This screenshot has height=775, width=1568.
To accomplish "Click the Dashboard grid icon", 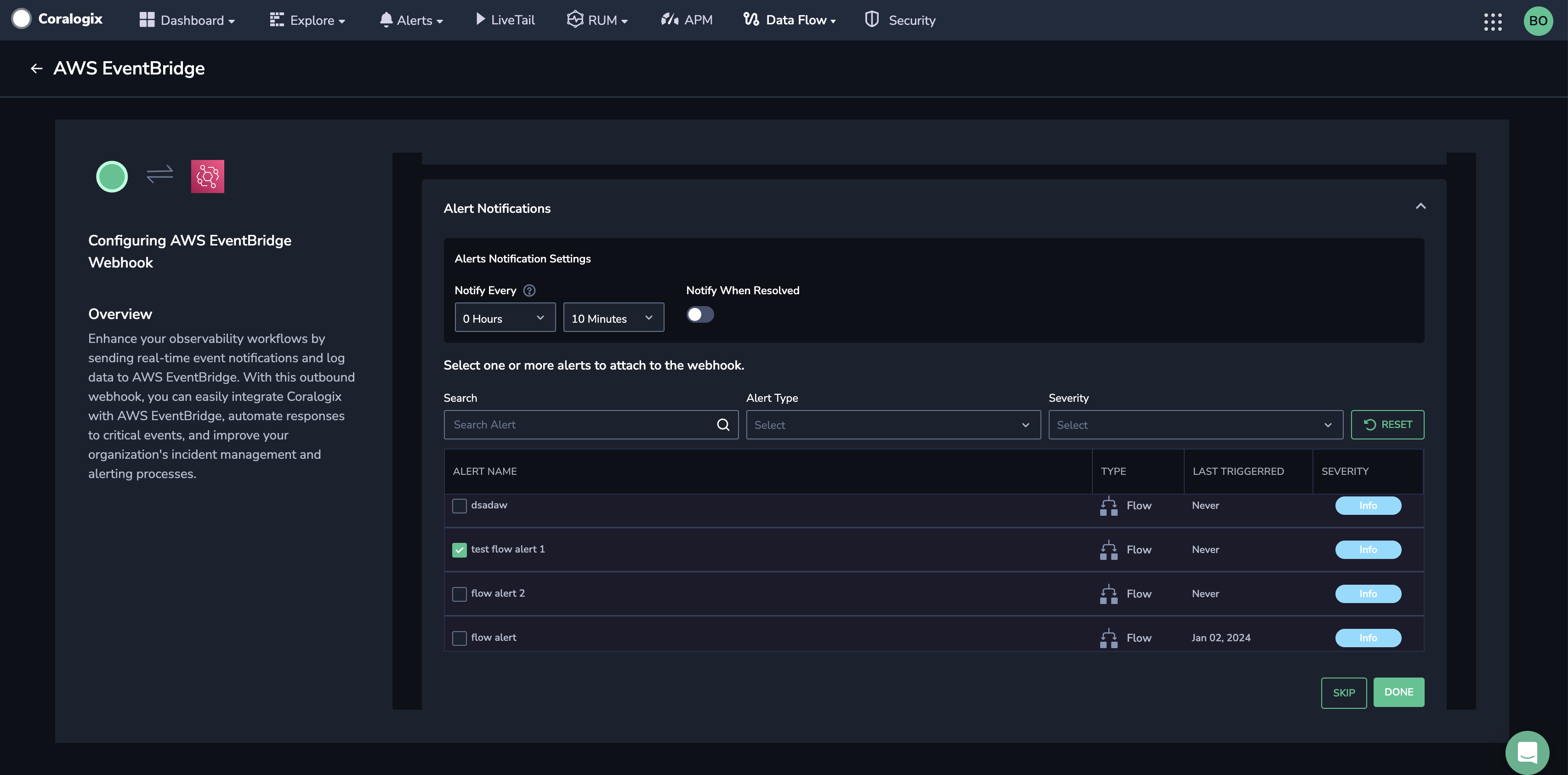I will point(147,19).
